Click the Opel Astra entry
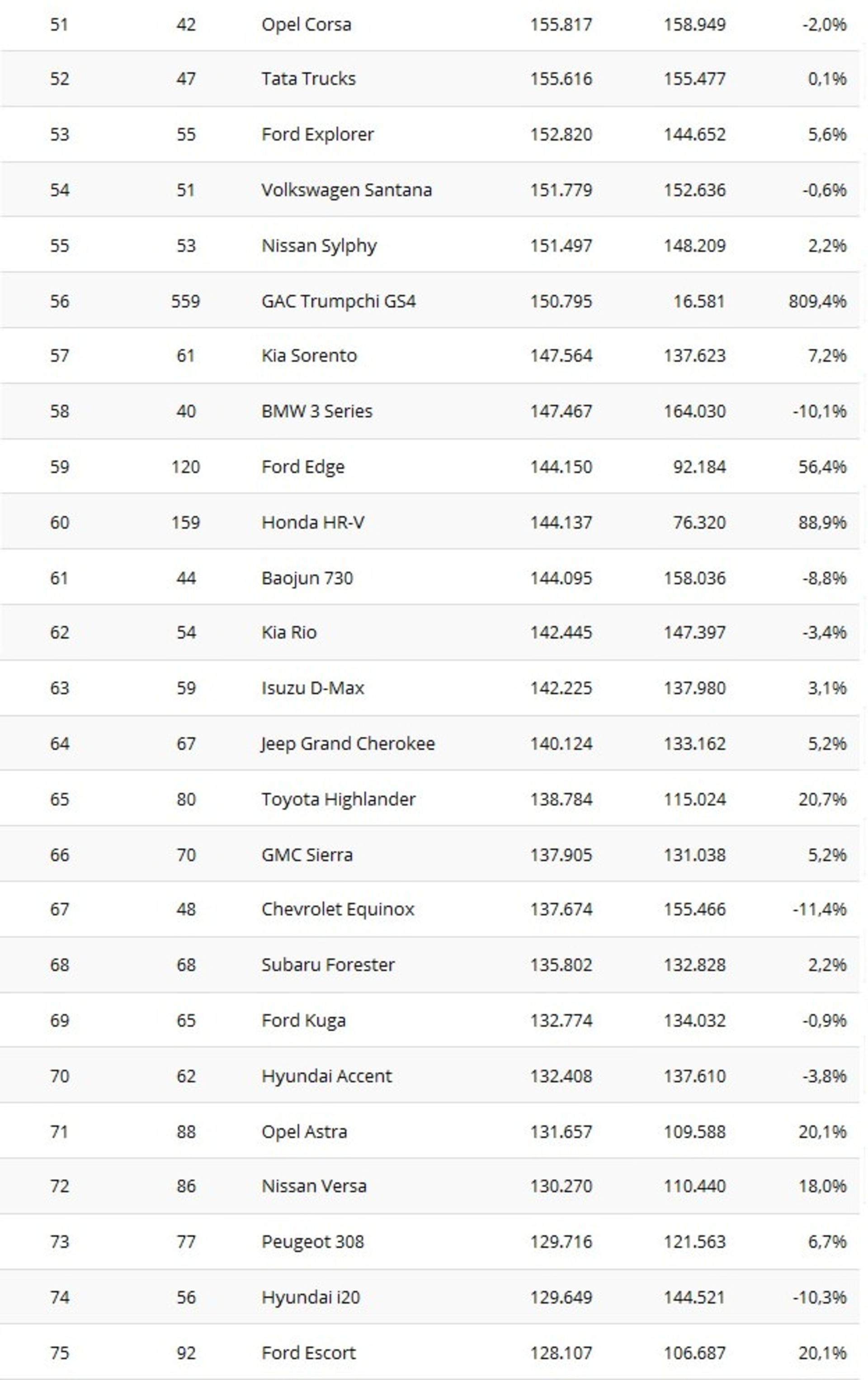 304,1132
